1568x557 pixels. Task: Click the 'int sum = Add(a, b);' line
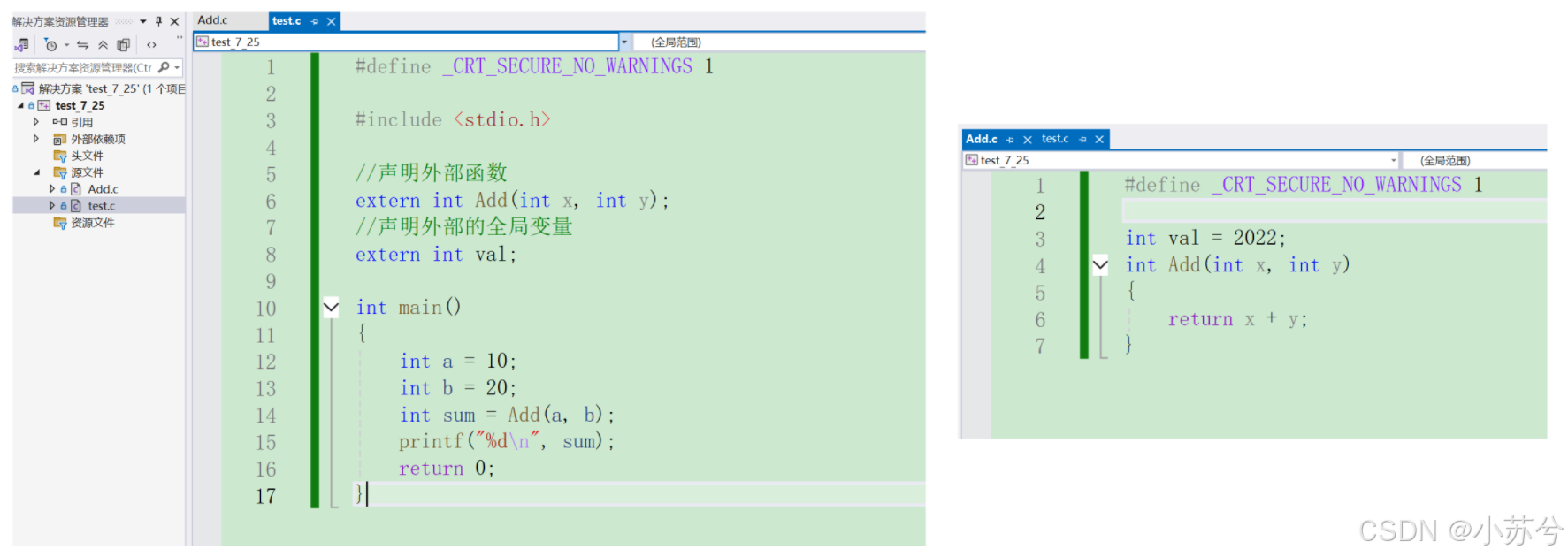507,415
